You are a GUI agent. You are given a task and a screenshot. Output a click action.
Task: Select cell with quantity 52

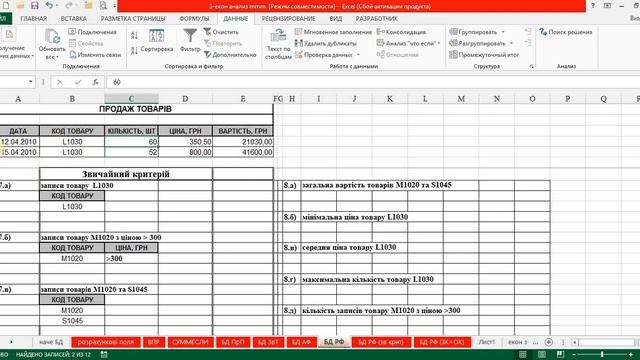pyautogui.click(x=131, y=152)
